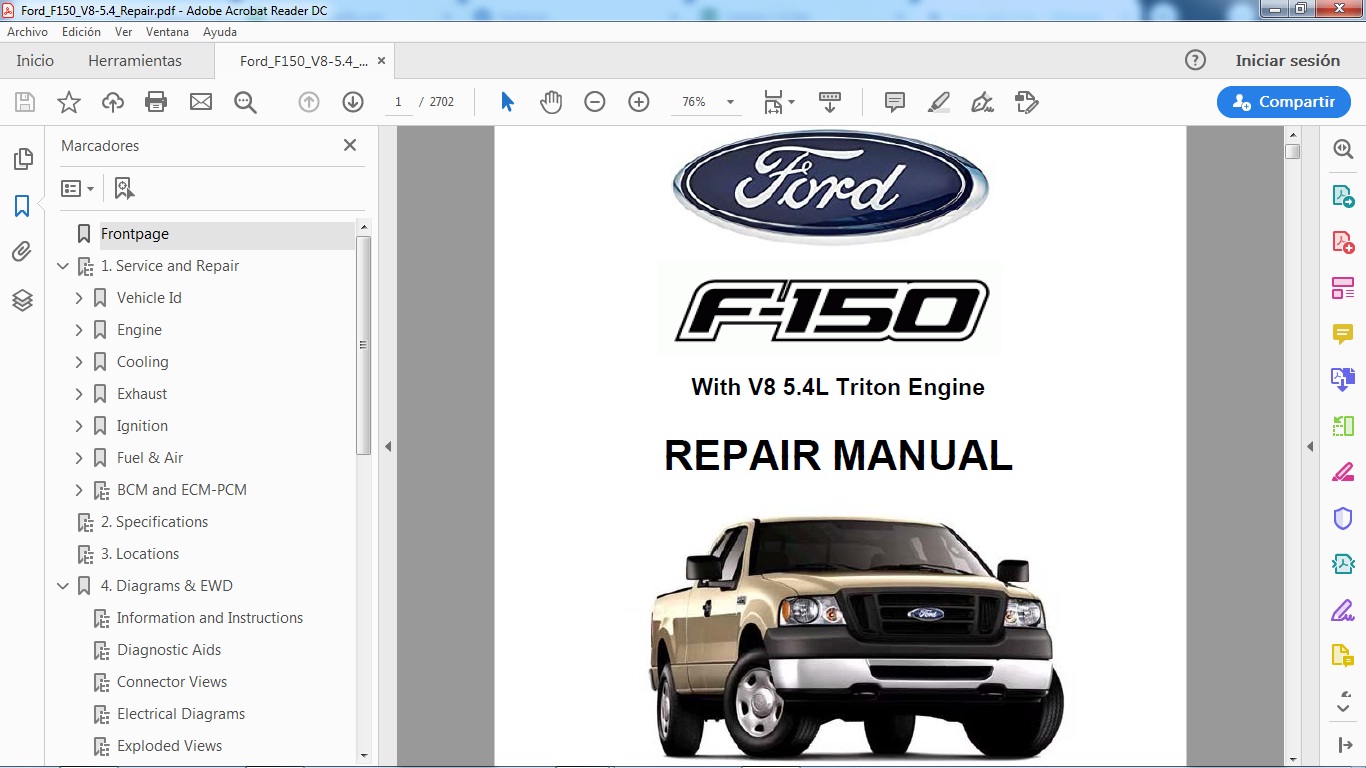Viewport: 1366px width, 768px height.
Task: Close the Ford_F150 document tab
Action: 381,61
